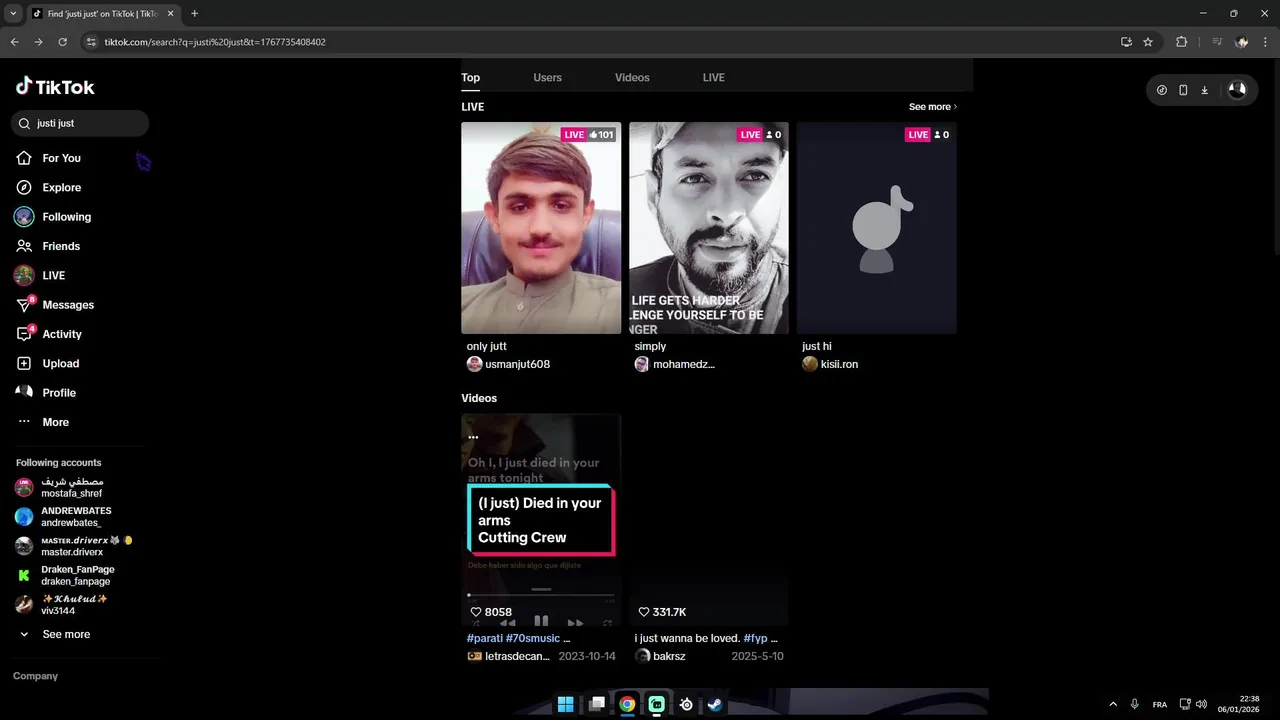Bookmark this page with star icon
Viewport: 1280px width, 720px height.
tap(1148, 42)
